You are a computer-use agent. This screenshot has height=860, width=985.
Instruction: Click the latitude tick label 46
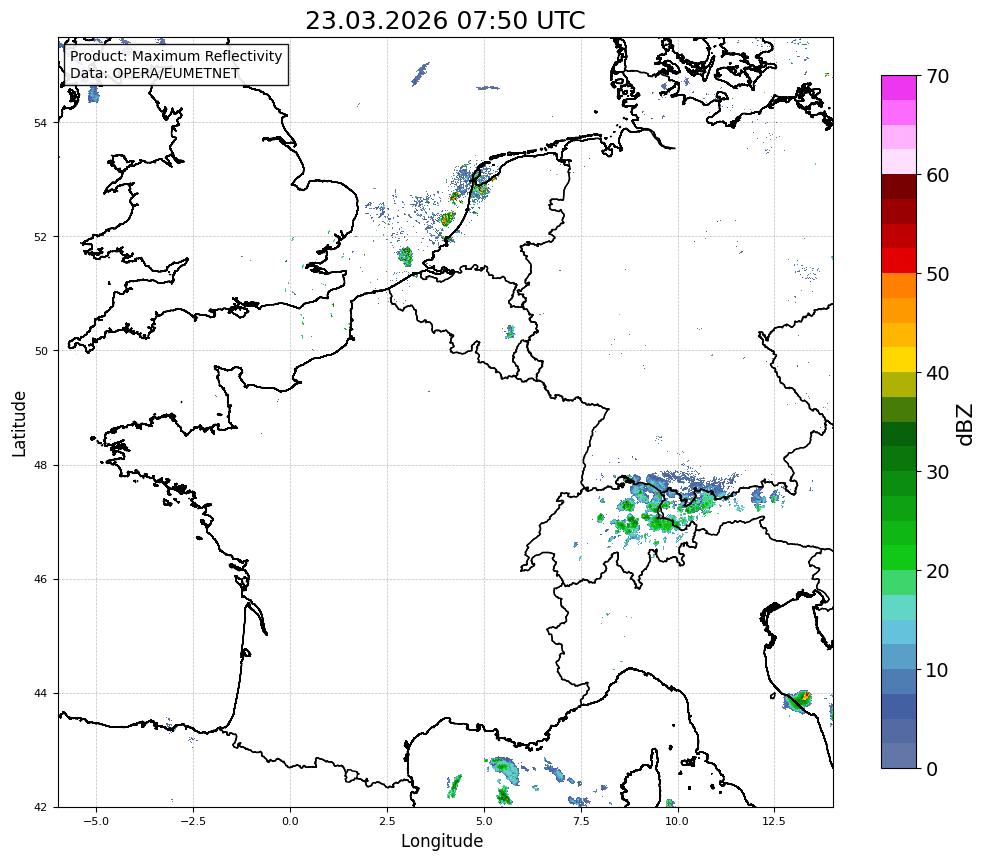pos(40,579)
